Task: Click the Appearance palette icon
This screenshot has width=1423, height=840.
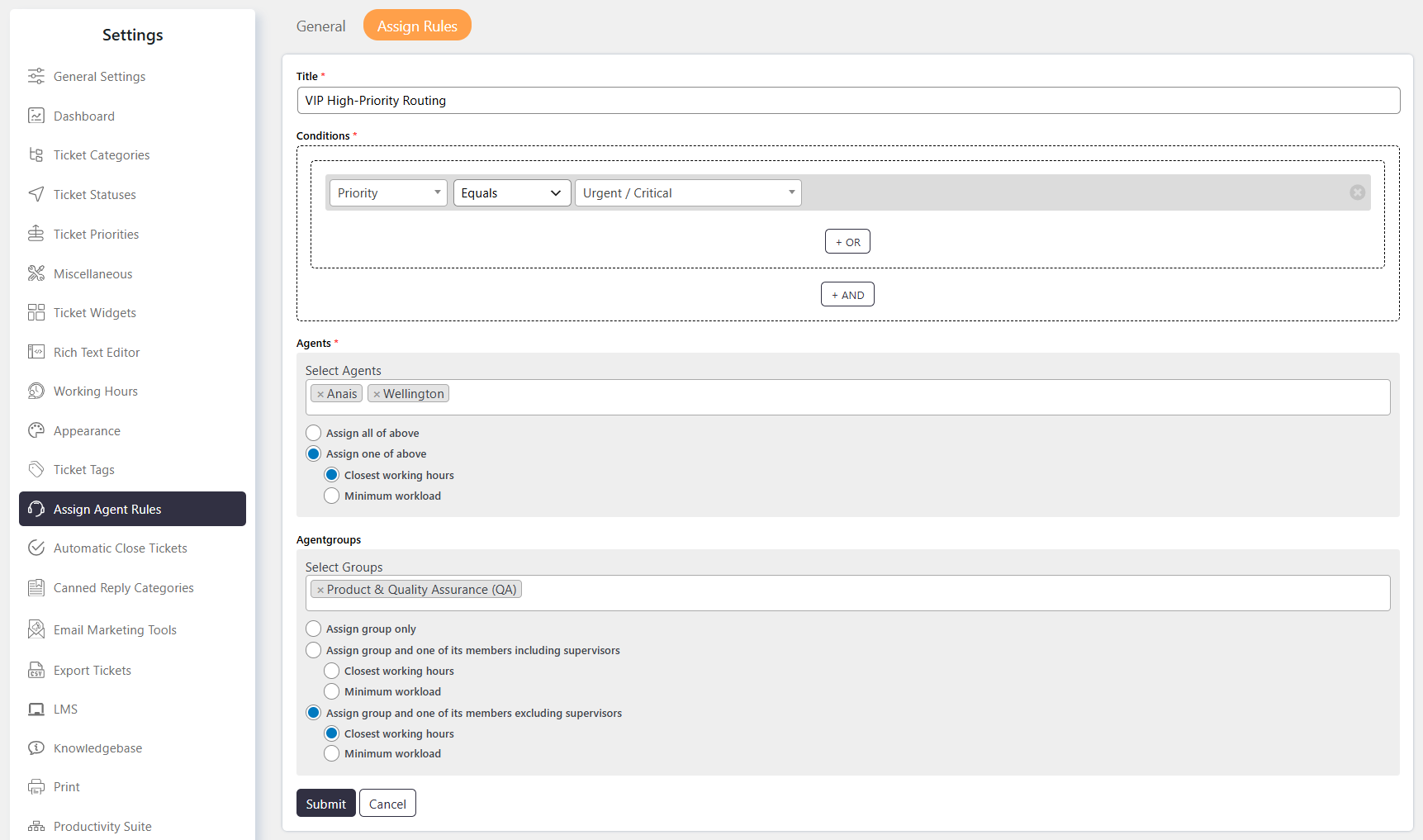Action: coord(36,430)
